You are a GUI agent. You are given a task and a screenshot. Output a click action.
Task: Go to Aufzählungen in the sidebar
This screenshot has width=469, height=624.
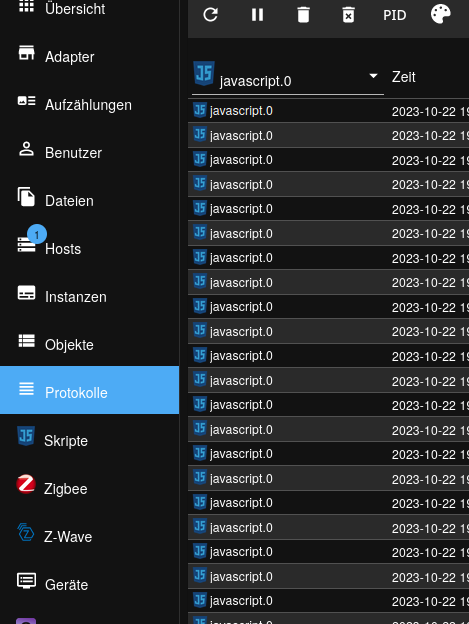[90, 105]
